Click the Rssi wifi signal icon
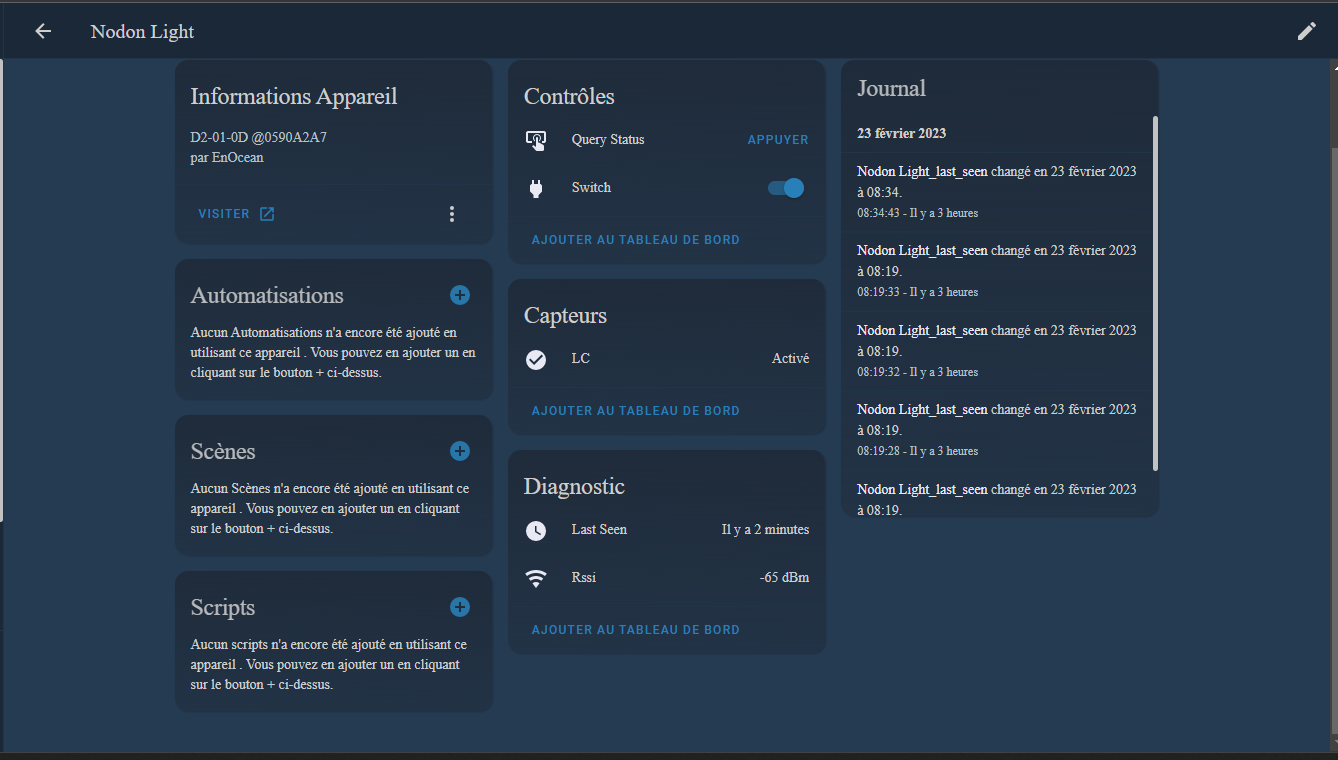This screenshot has width=1338, height=760. pyautogui.click(x=536, y=578)
